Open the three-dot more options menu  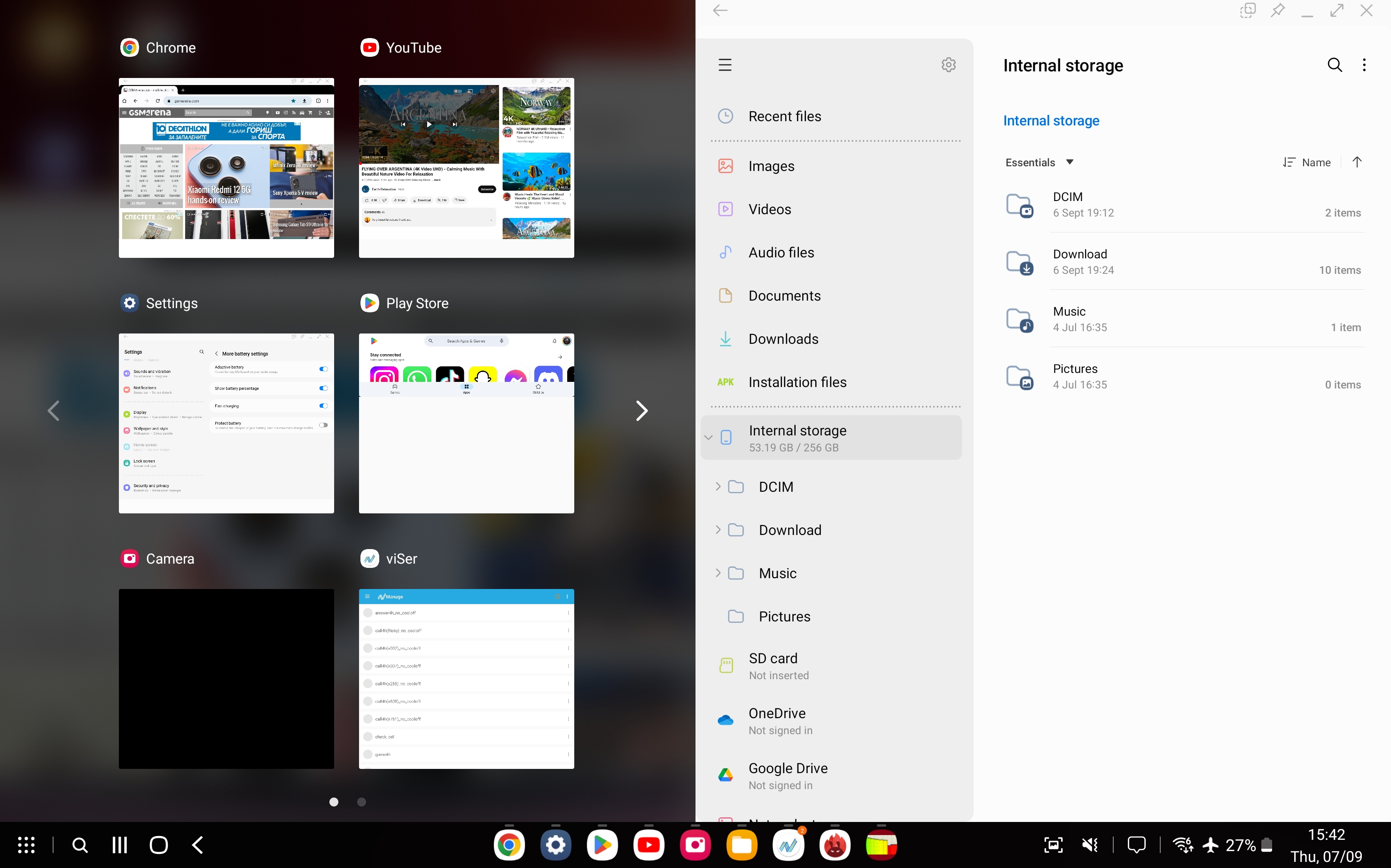click(1364, 65)
